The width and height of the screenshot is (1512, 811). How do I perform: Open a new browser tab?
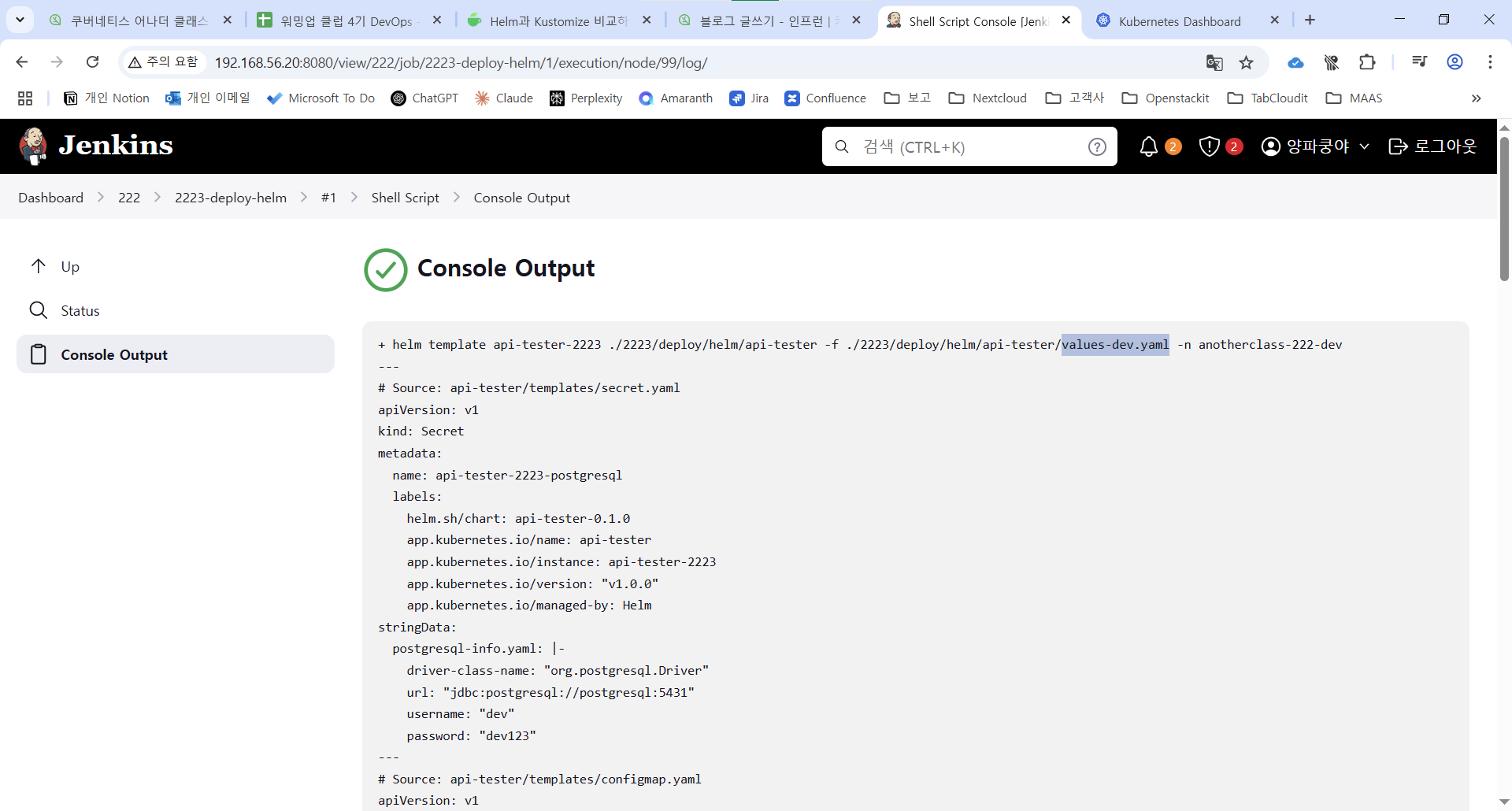click(1310, 20)
